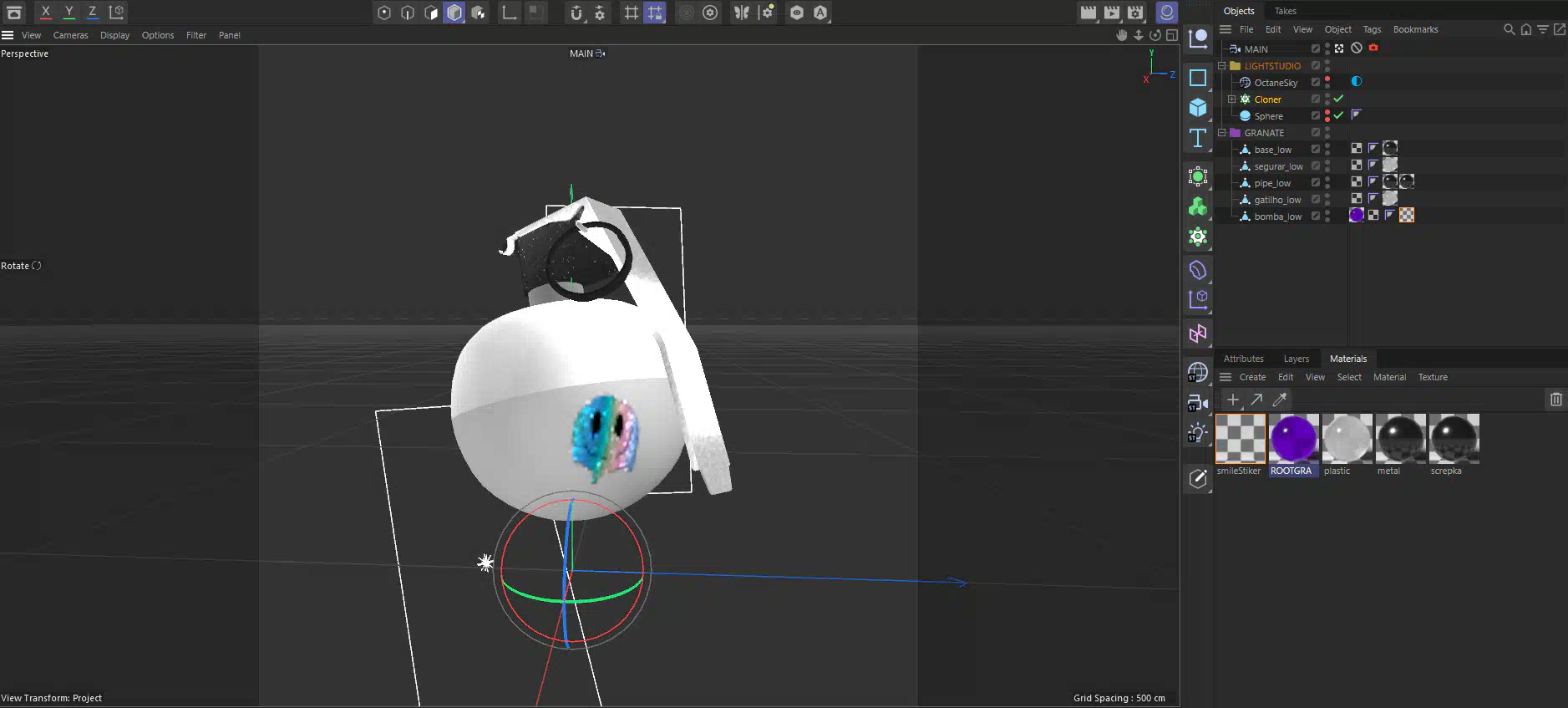The image size is (1568, 708).
Task: Select the purple ROOTGRA material swatch
Action: (x=1293, y=438)
